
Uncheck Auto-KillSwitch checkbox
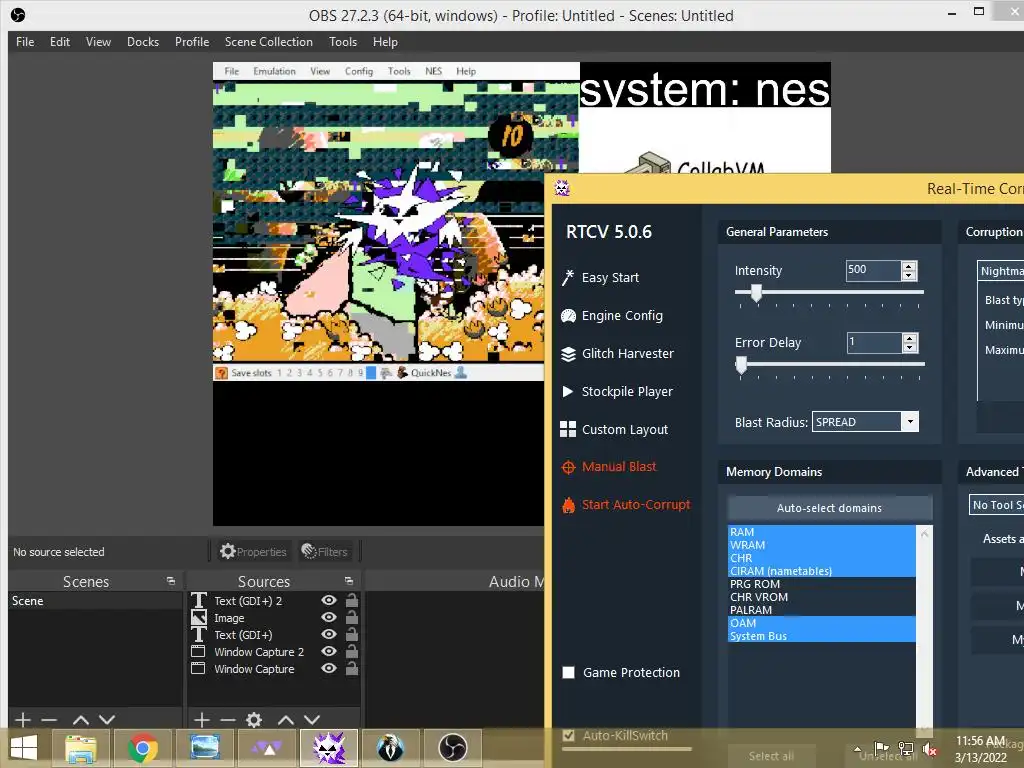pos(569,735)
